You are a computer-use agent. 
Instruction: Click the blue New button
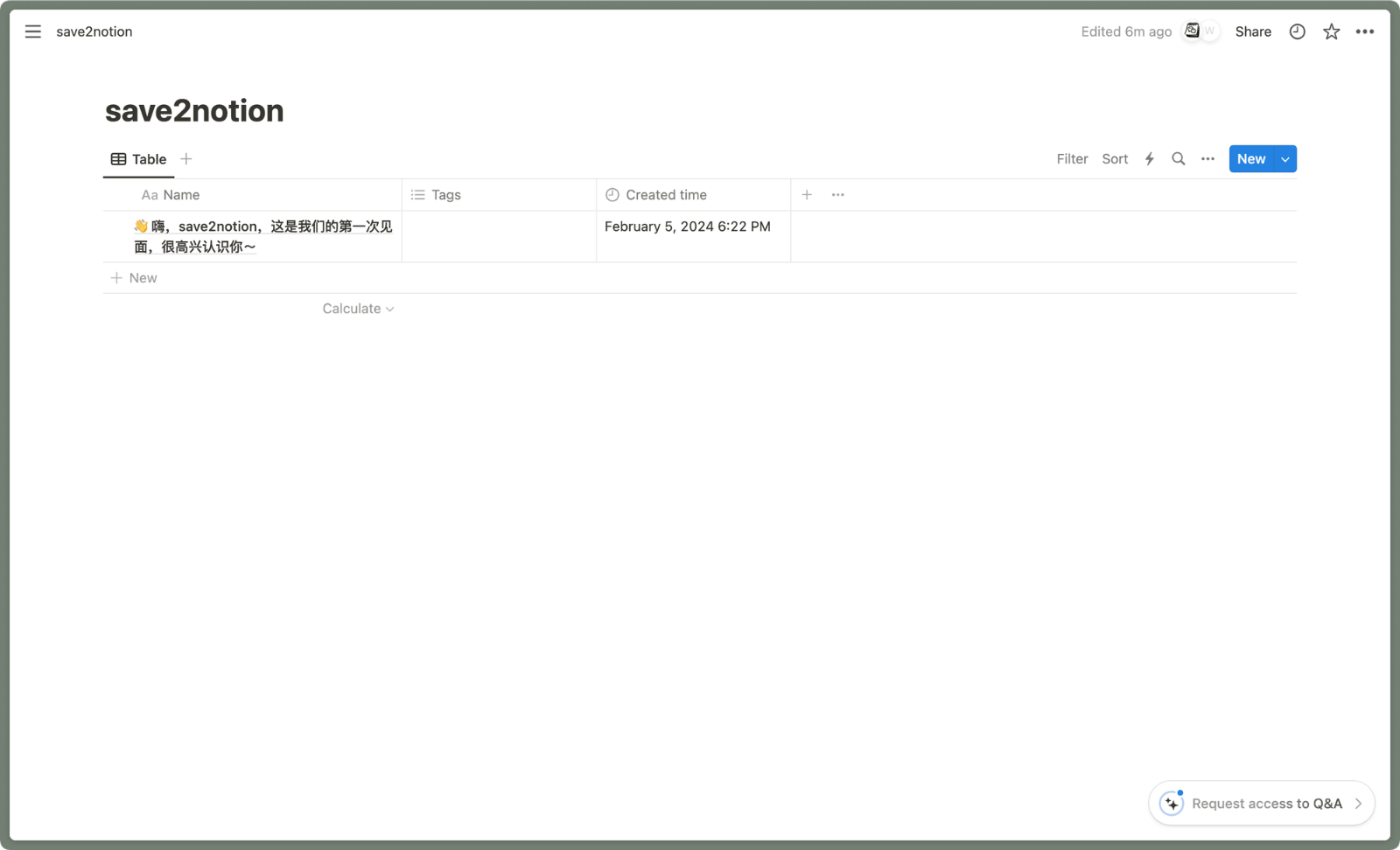pos(1250,159)
